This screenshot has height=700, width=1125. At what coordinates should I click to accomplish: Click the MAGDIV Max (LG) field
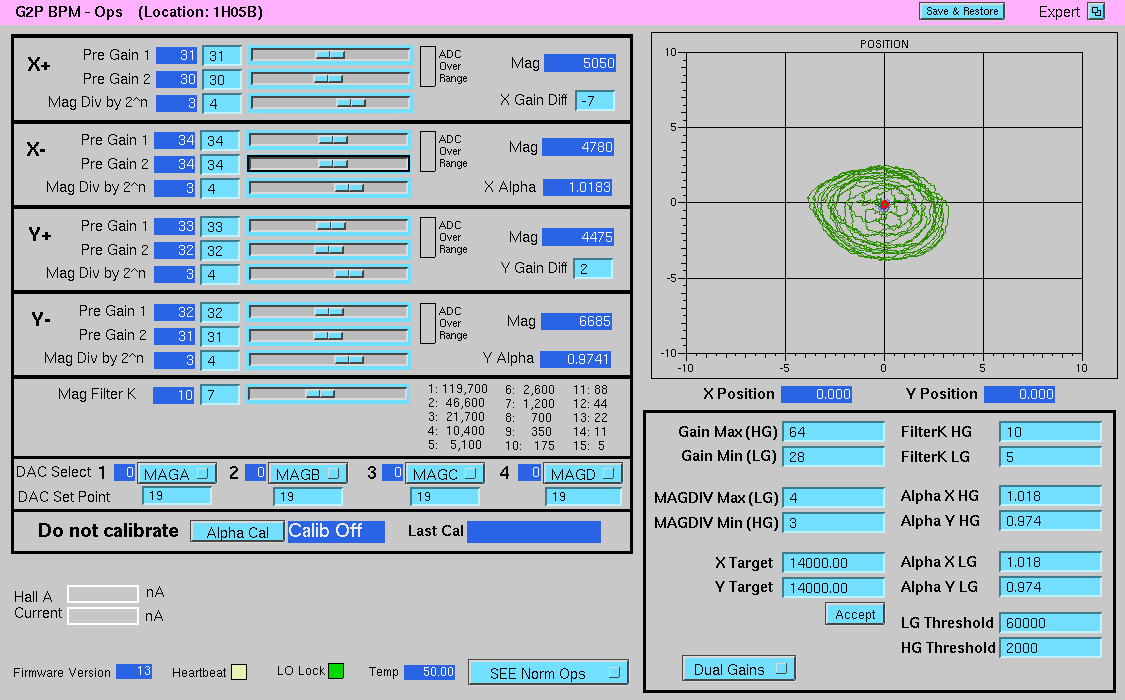tap(834, 498)
